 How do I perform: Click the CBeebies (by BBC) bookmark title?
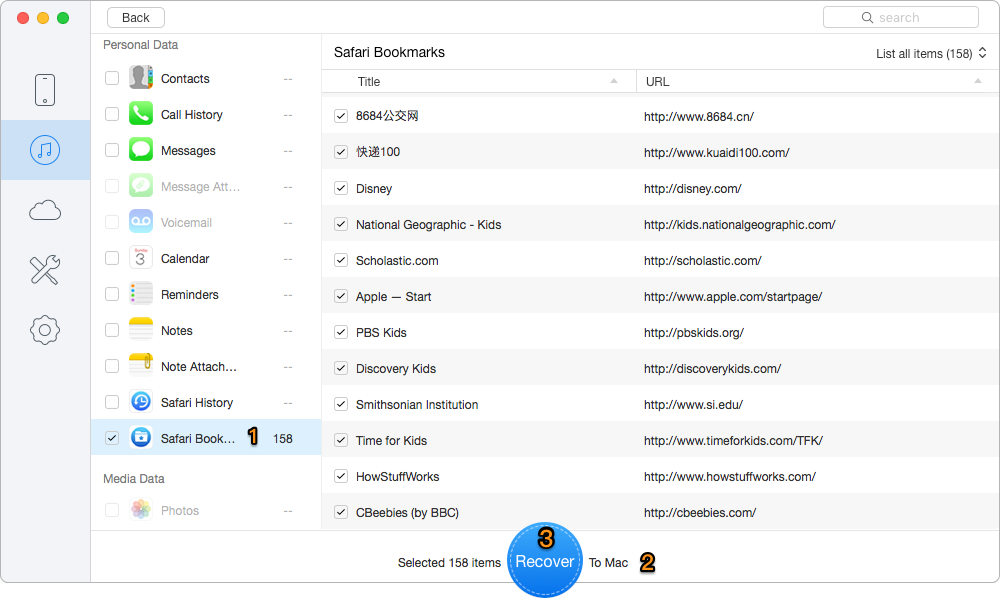[408, 513]
